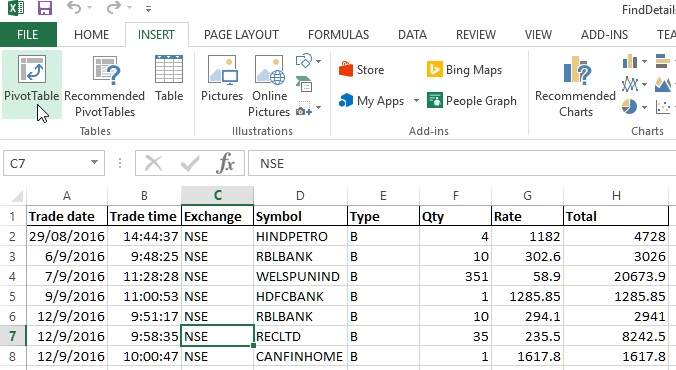
Task: Select the Qty value 351
Action: (455, 276)
